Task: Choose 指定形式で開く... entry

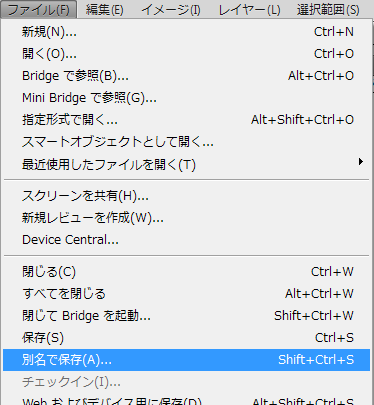Action: [187, 120]
